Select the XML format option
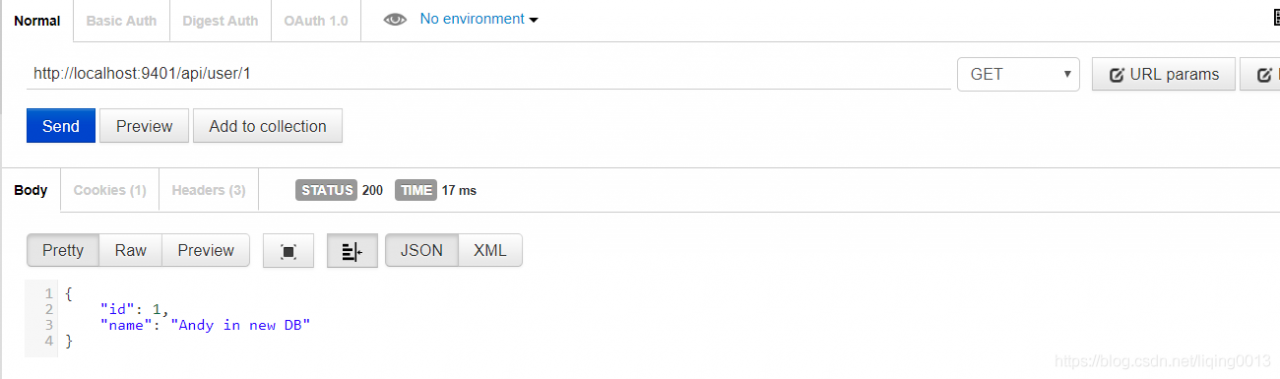This screenshot has width=1280, height=379. pos(490,250)
